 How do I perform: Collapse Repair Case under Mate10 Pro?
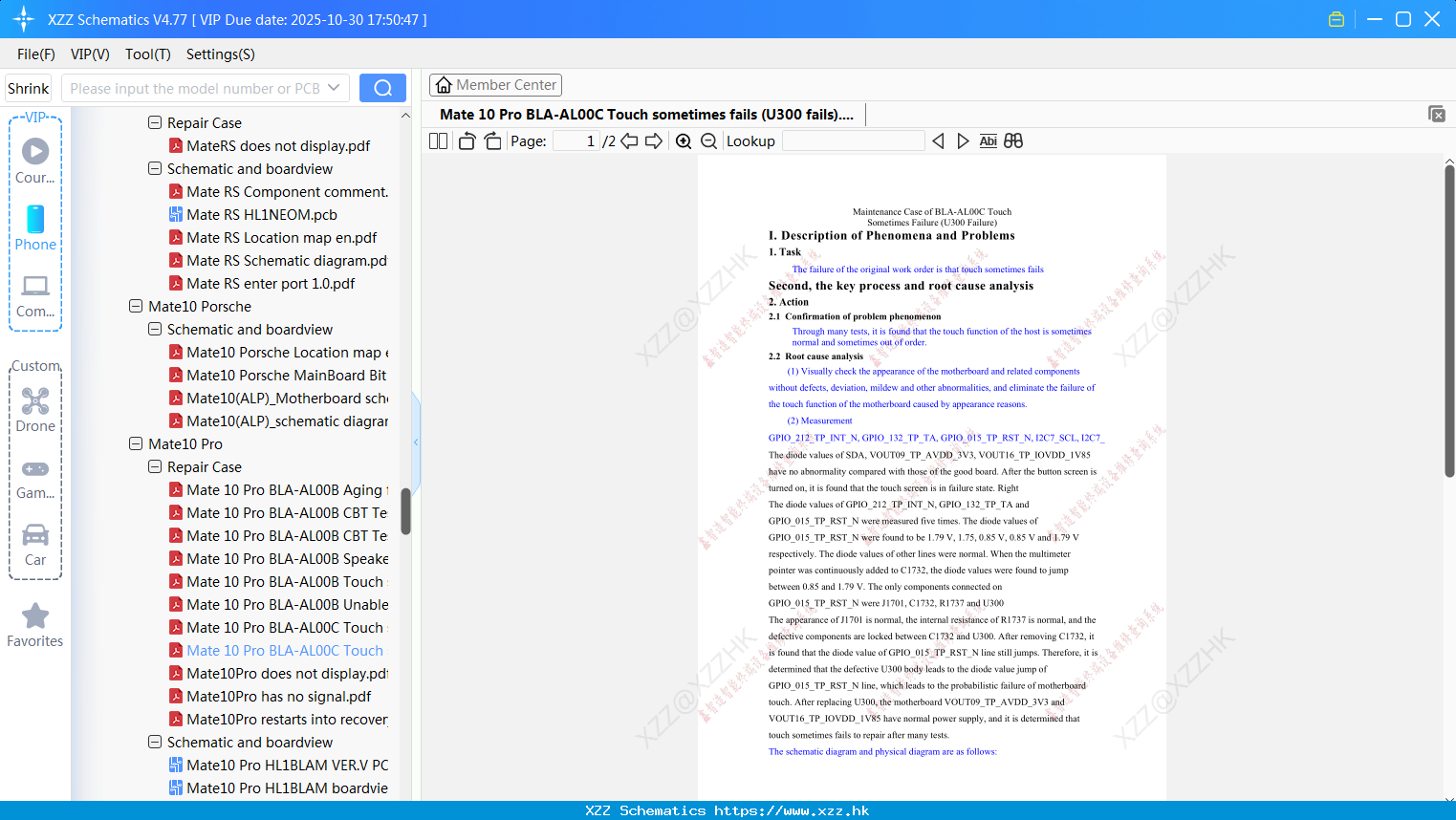[x=155, y=467]
